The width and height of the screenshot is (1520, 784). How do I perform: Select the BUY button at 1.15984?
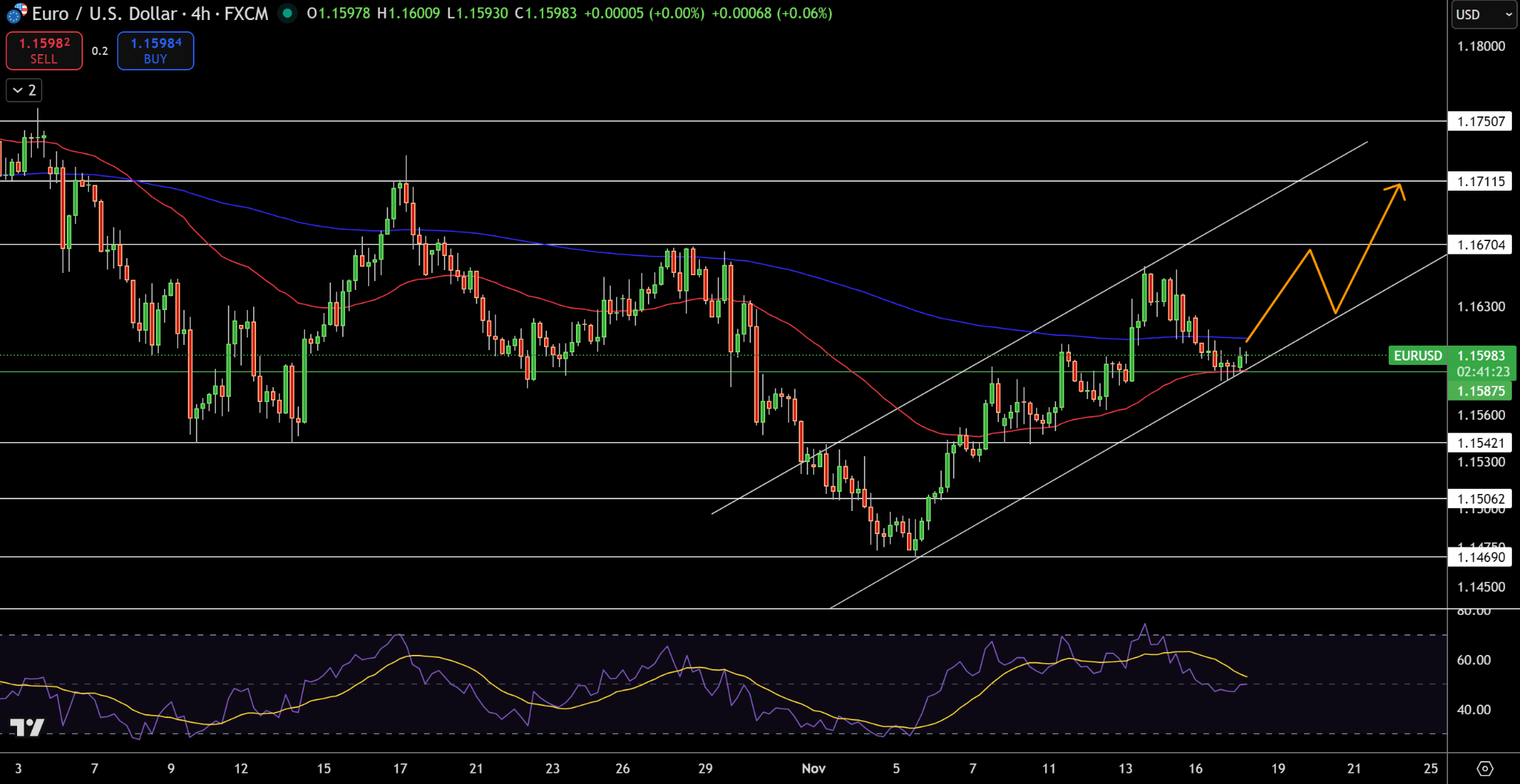pos(155,50)
